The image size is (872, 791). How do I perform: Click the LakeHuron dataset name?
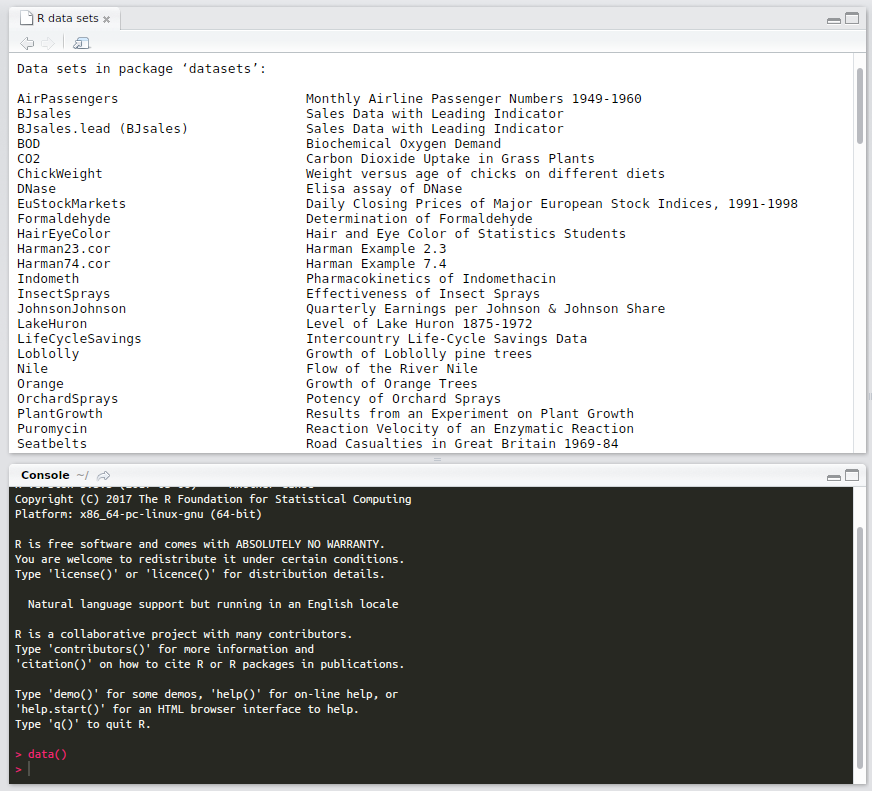pos(52,324)
